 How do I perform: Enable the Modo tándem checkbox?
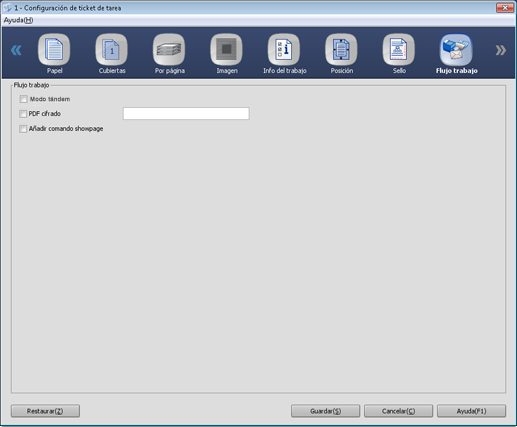pyautogui.click(x=23, y=99)
